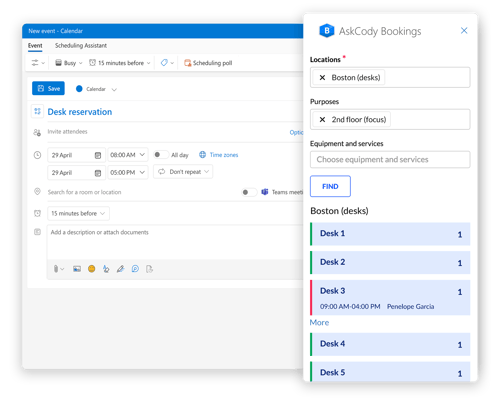Click the pen drawing icon in description toolbar
This screenshot has width=500, height=398.
120,269
